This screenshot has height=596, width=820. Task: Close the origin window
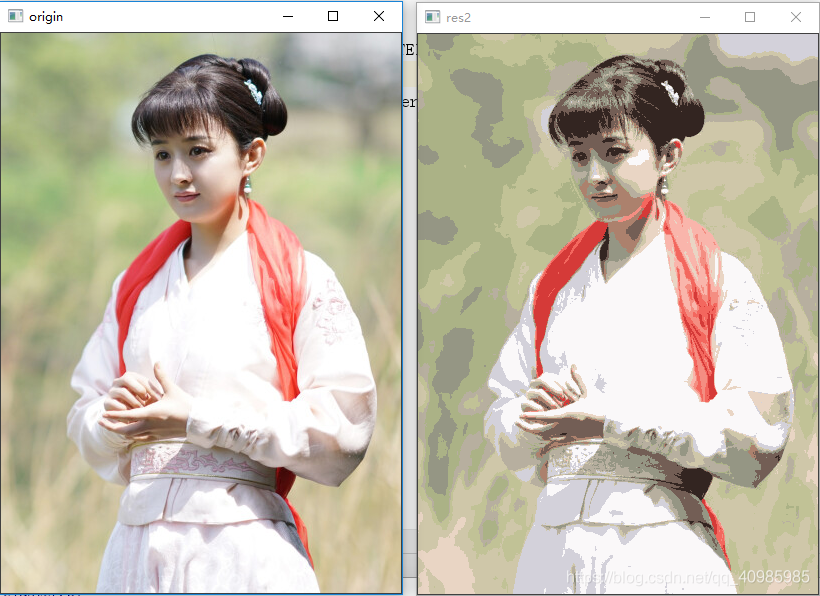pos(379,16)
